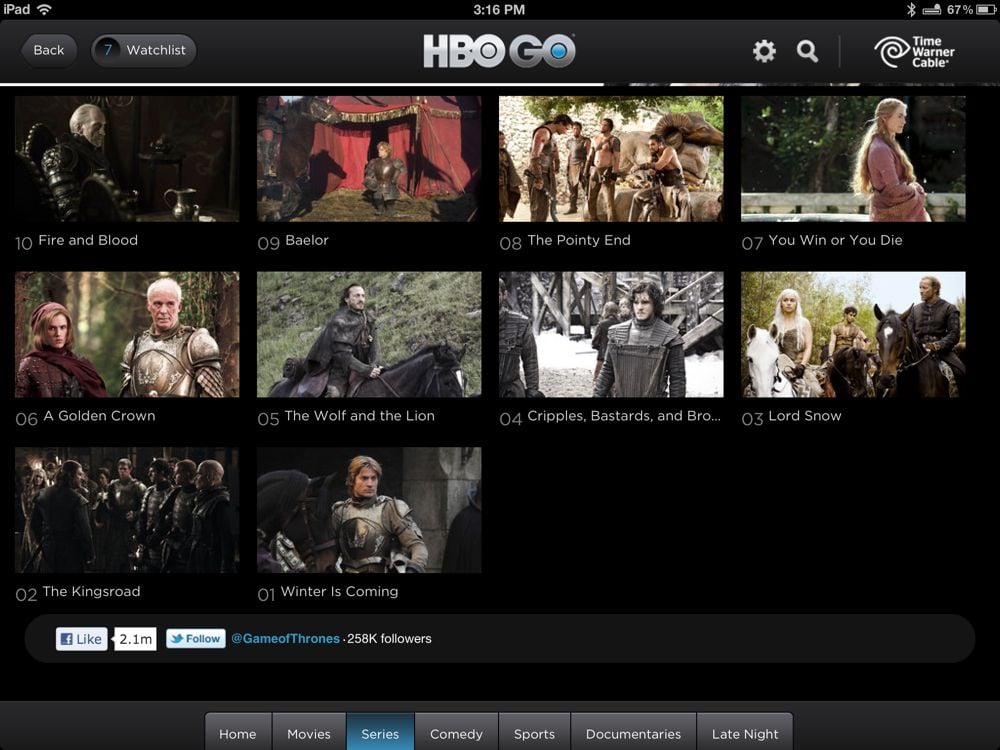Tap the HBO GO logo
1000x750 pixels.
point(499,50)
